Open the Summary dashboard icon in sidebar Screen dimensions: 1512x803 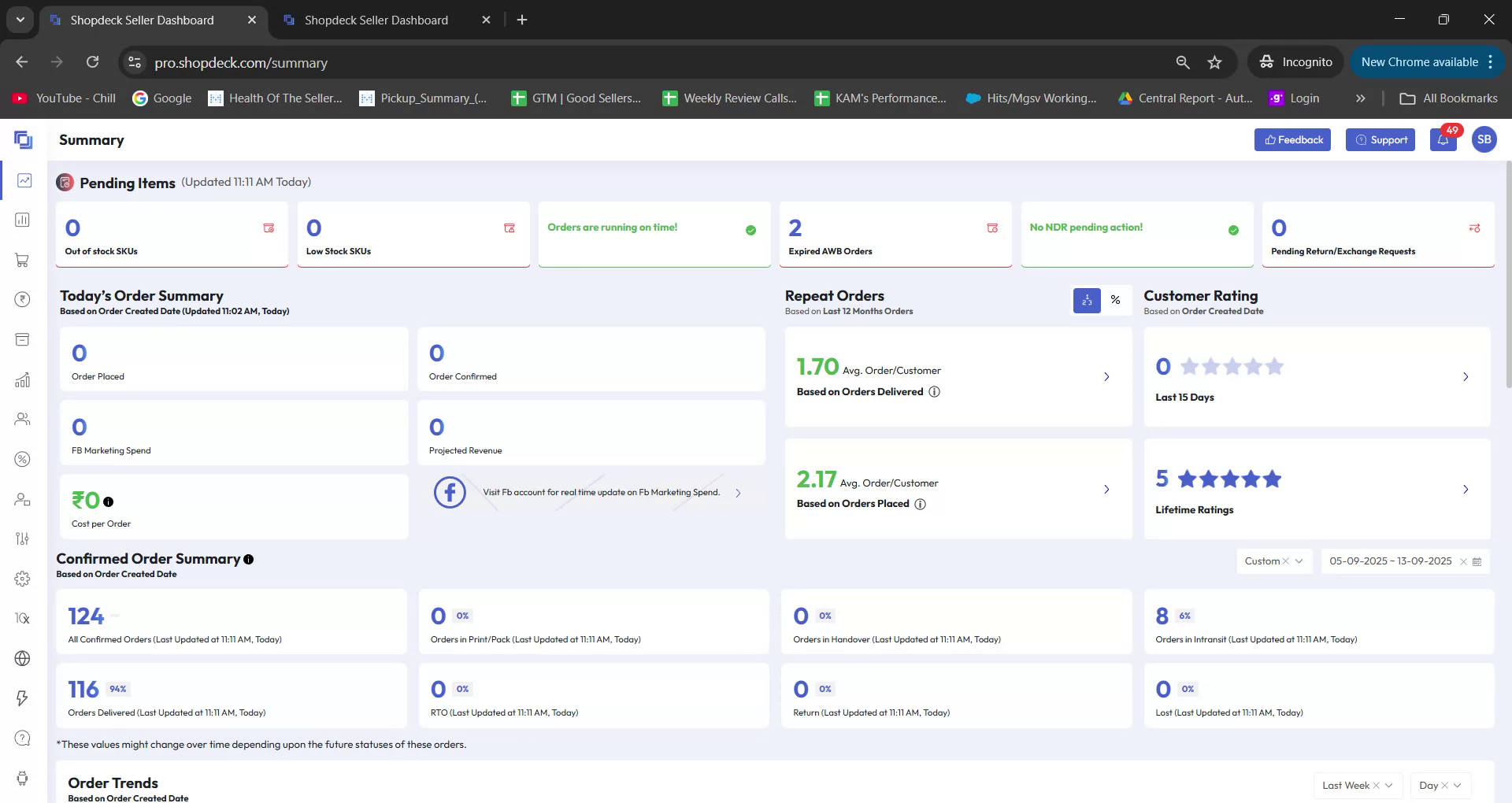point(22,180)
